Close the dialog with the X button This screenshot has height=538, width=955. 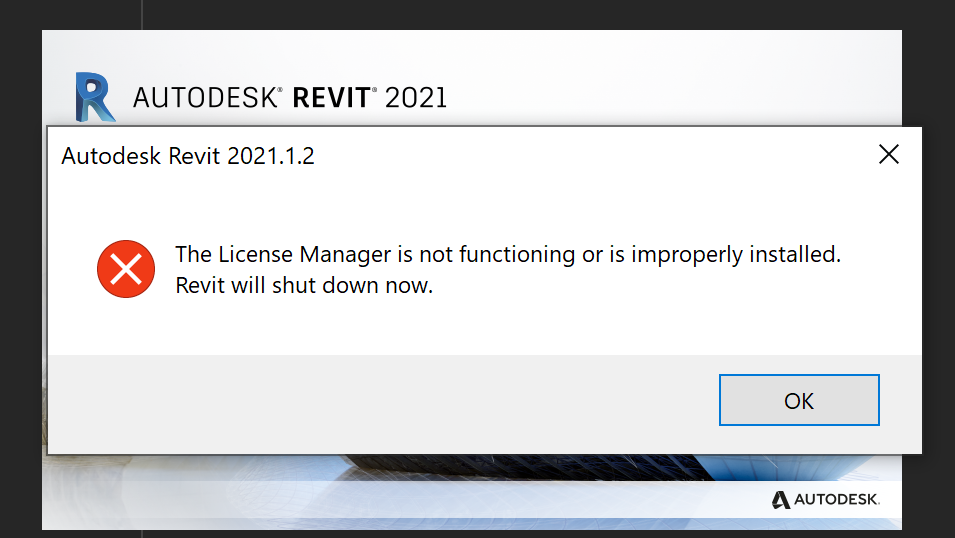click(x=888, y=155)
